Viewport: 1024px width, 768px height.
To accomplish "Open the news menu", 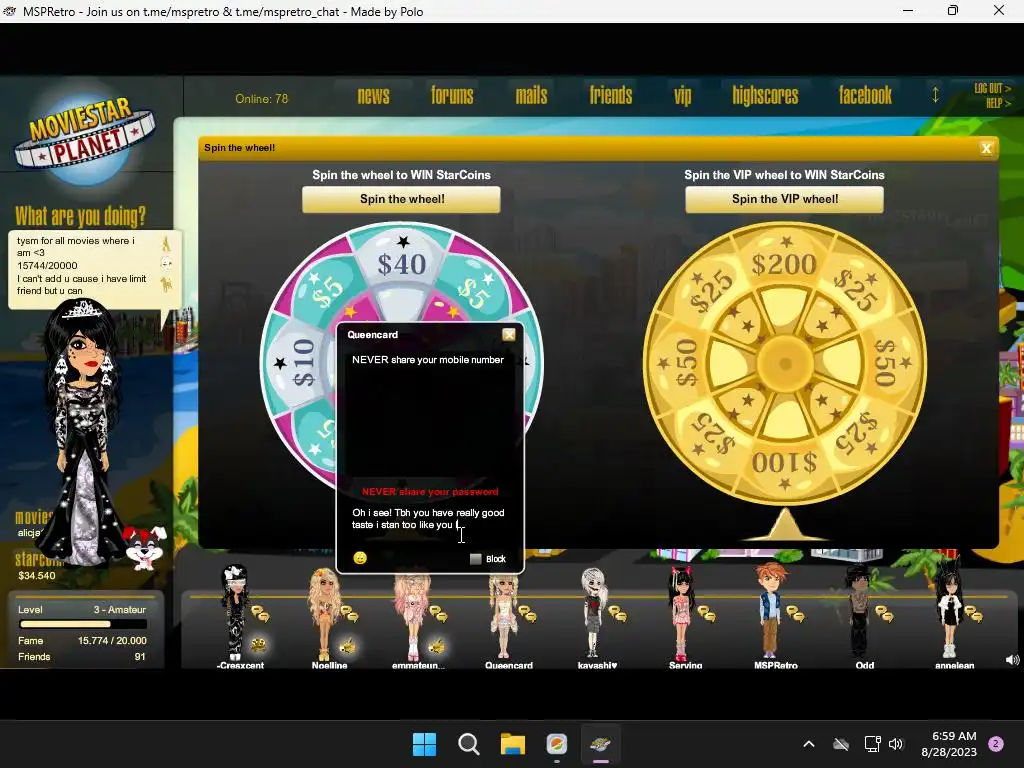I will click(374, 96).
